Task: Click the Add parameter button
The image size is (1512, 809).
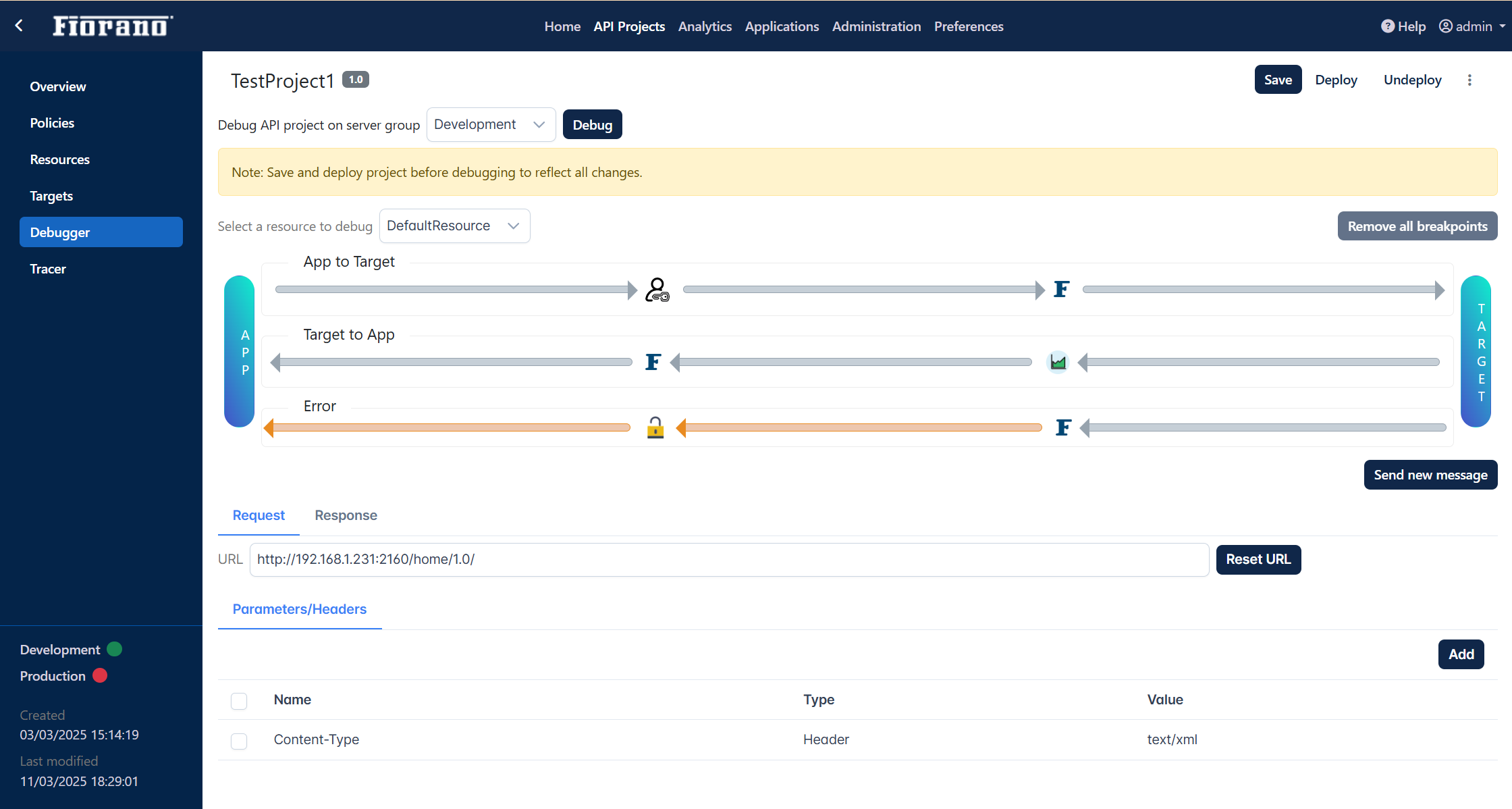Action: [1461, 654]
